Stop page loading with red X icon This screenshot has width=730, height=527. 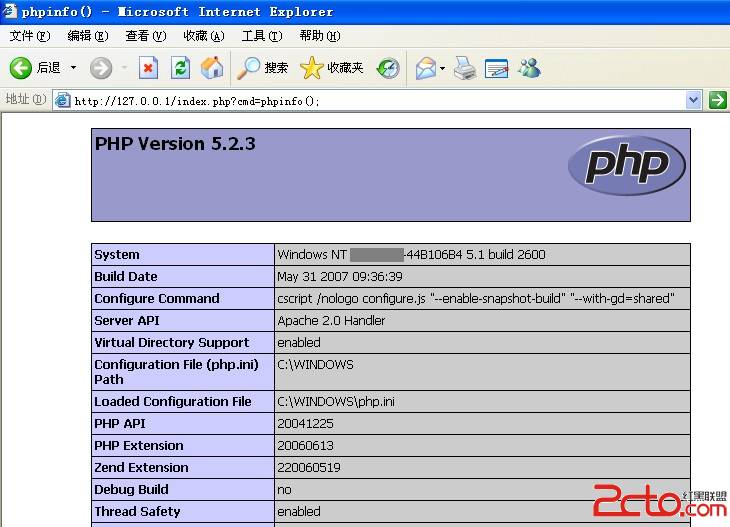click(x=148, y=68)
